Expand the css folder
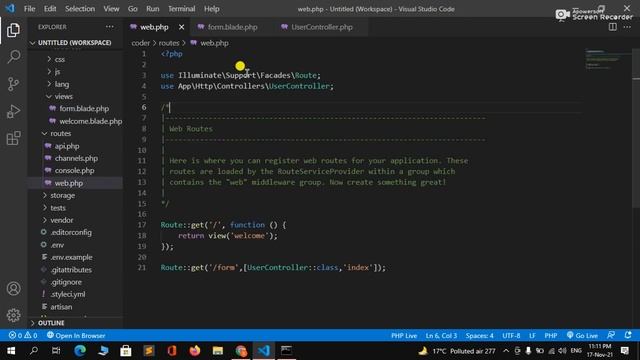The image size is (640, 360). (x=60, y=59)
